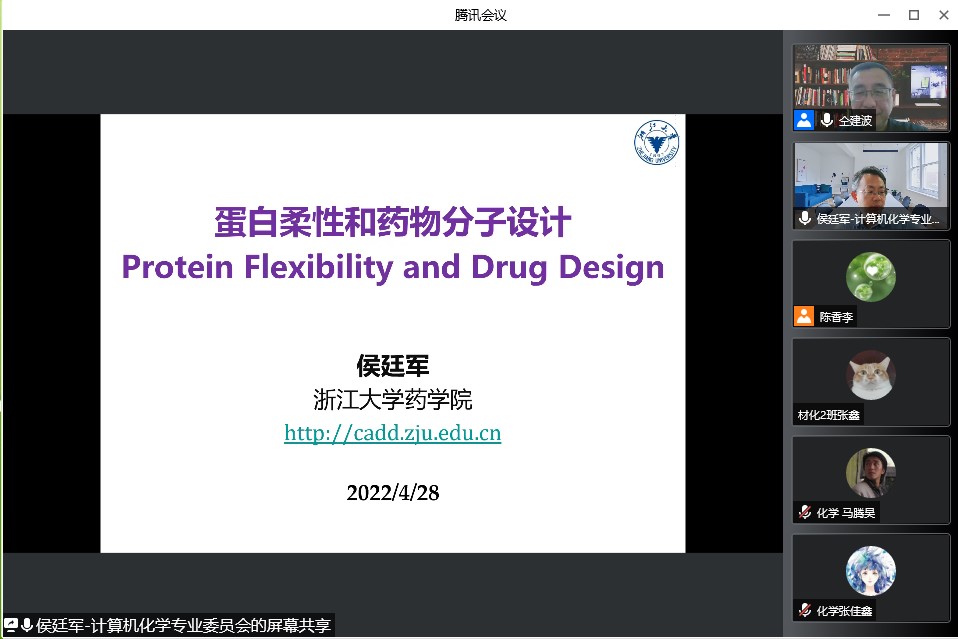Click the muted microphone icon for 化学 马腾昊
958x639 pixels.
(x=804, y=513)
